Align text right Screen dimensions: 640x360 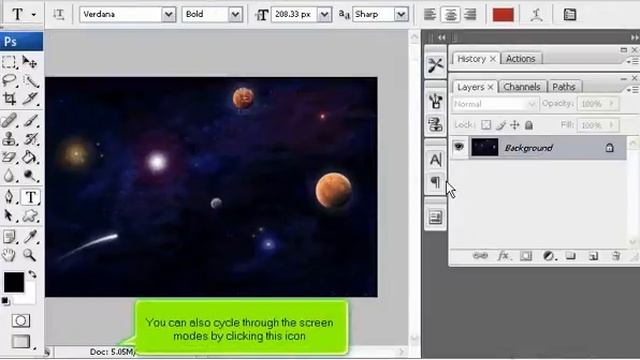471,15
